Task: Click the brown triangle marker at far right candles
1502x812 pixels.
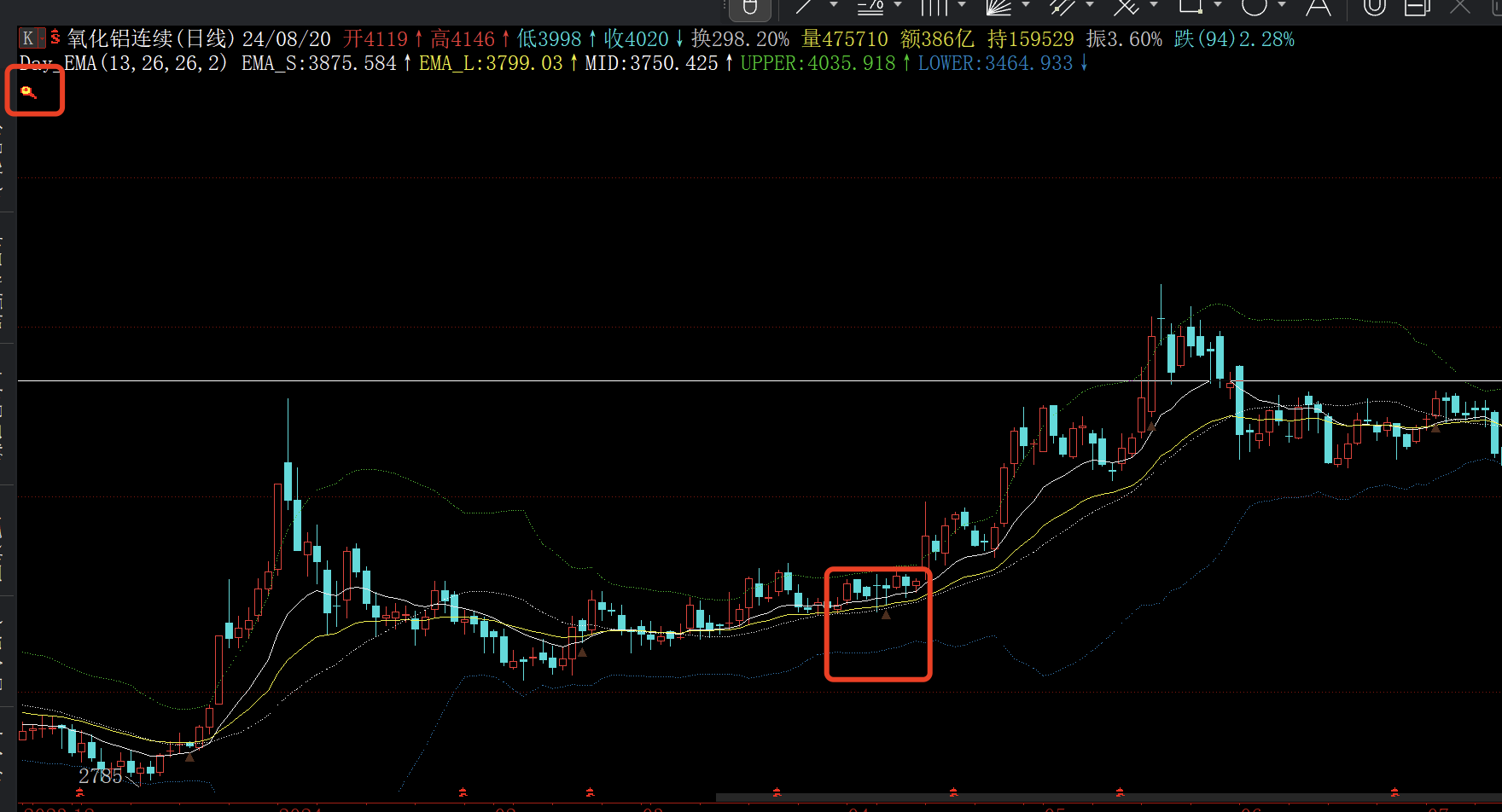Action: tap(1435, 427)
